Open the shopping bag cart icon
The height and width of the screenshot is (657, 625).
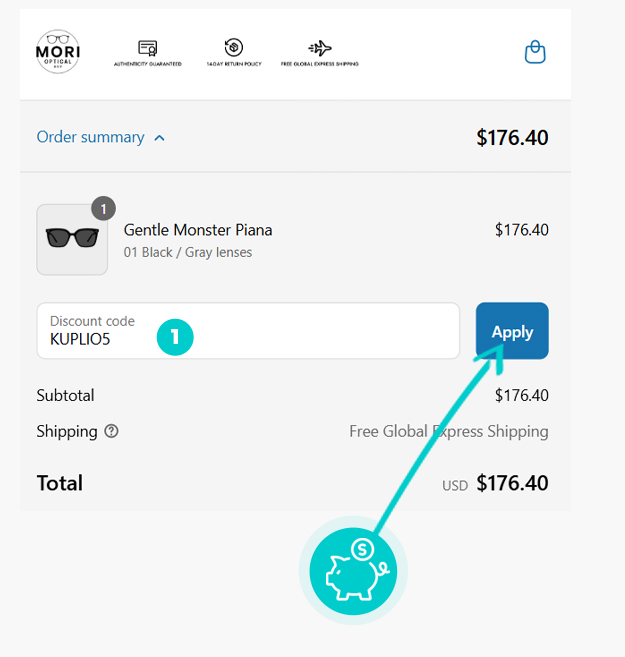535,52
